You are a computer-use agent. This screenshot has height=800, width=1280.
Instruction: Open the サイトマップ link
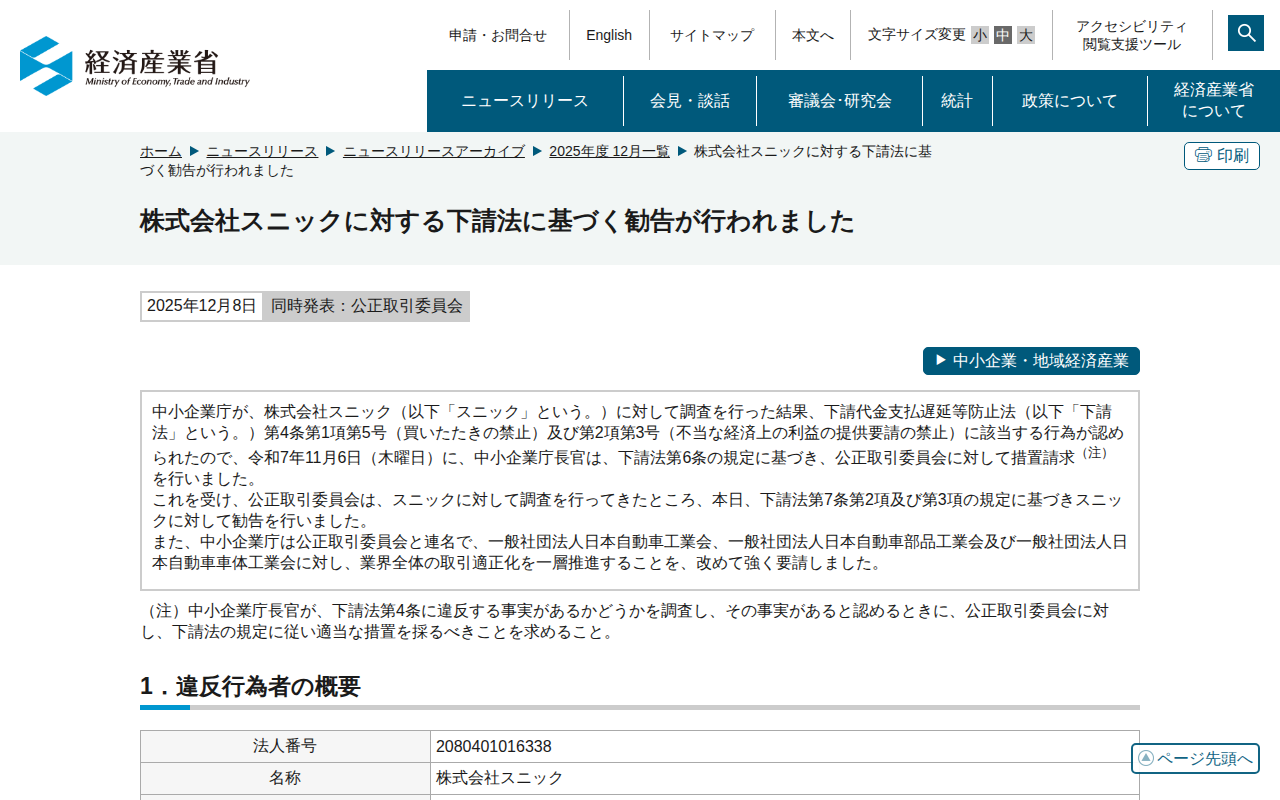[x=712, y=35]
